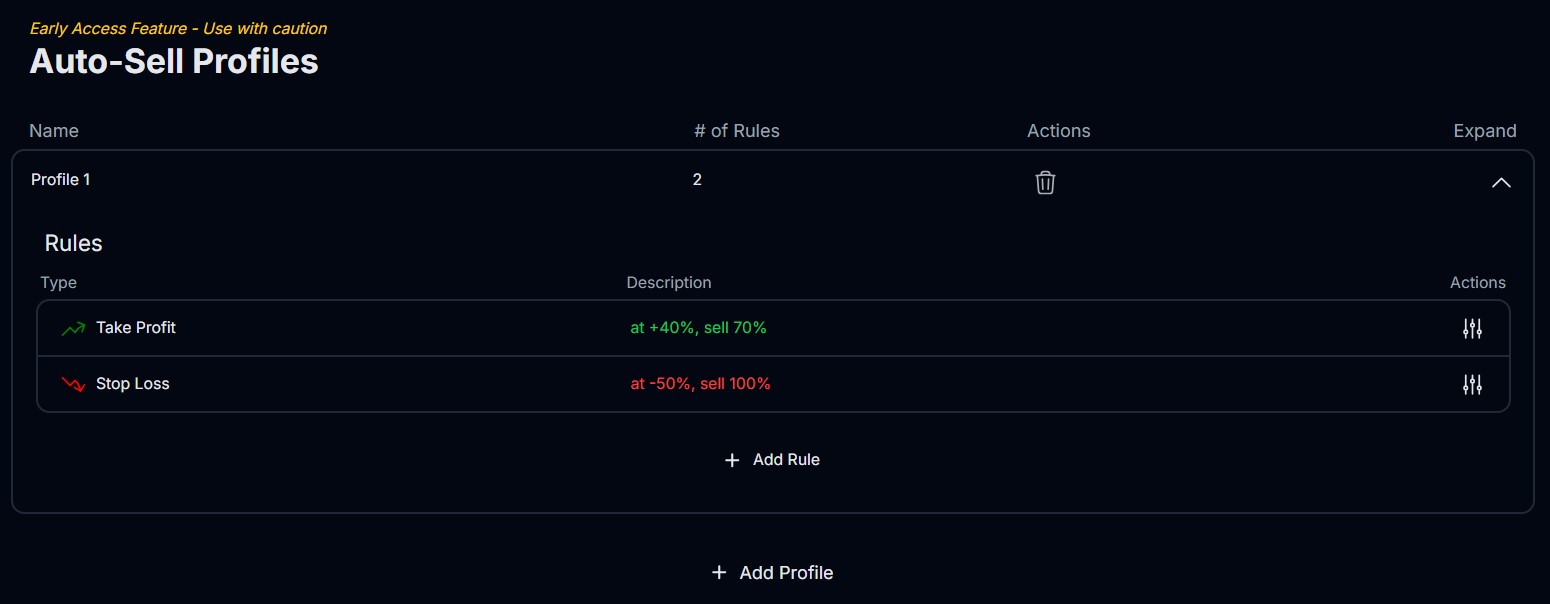This screenshot has width=1550, height=604.
Task: Click the Rules section heading
Action: click(74, 243)
